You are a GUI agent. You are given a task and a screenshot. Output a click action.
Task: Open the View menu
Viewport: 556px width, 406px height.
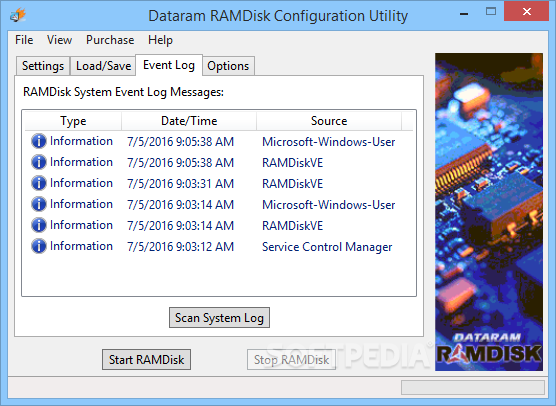click(59, 40)
